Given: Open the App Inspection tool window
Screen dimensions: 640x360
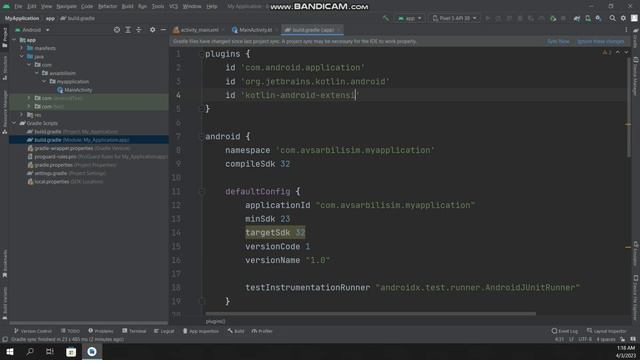Looking at the screenshot, I should pos(200,331).
